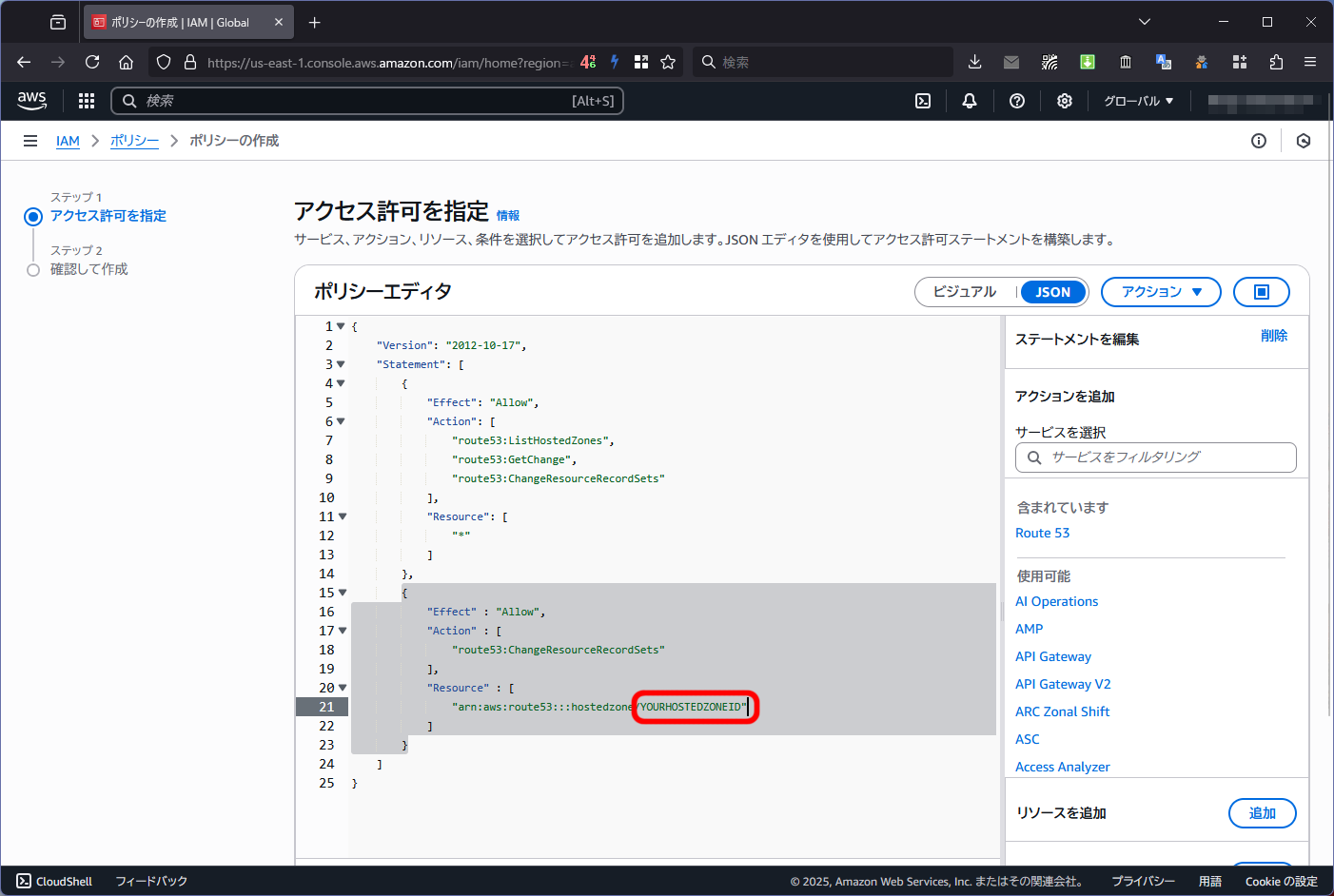Bookmark this page with the star icon
This screenshot has width=1334, height=896.
coord(668,62)
